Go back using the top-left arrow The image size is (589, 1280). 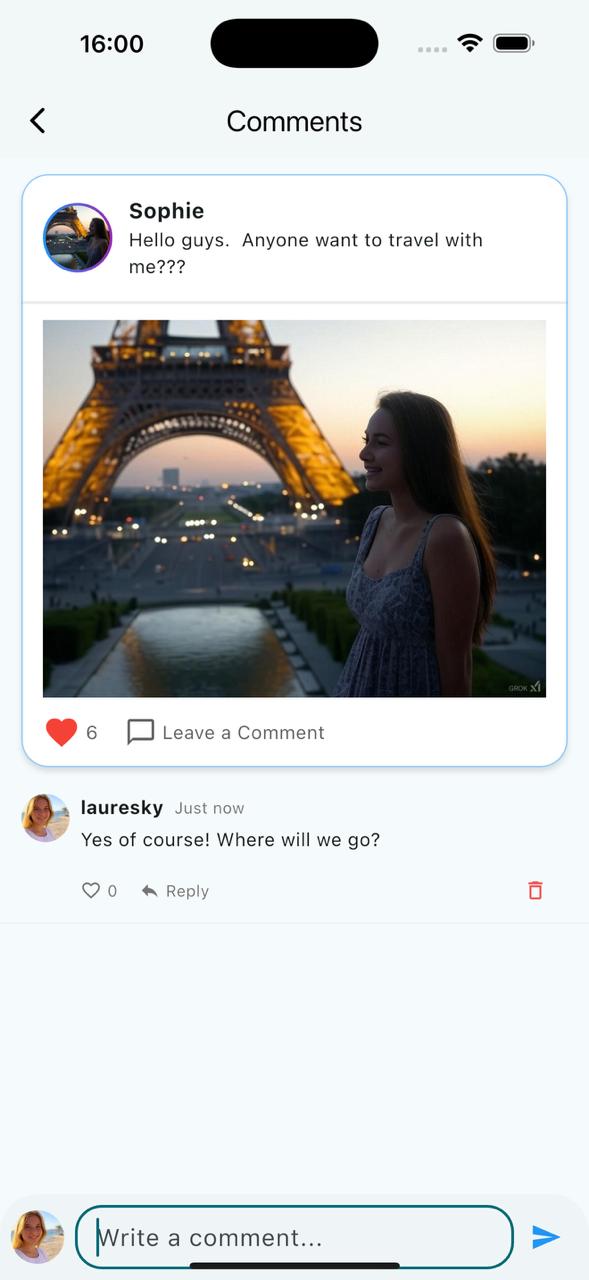point(37,121)
